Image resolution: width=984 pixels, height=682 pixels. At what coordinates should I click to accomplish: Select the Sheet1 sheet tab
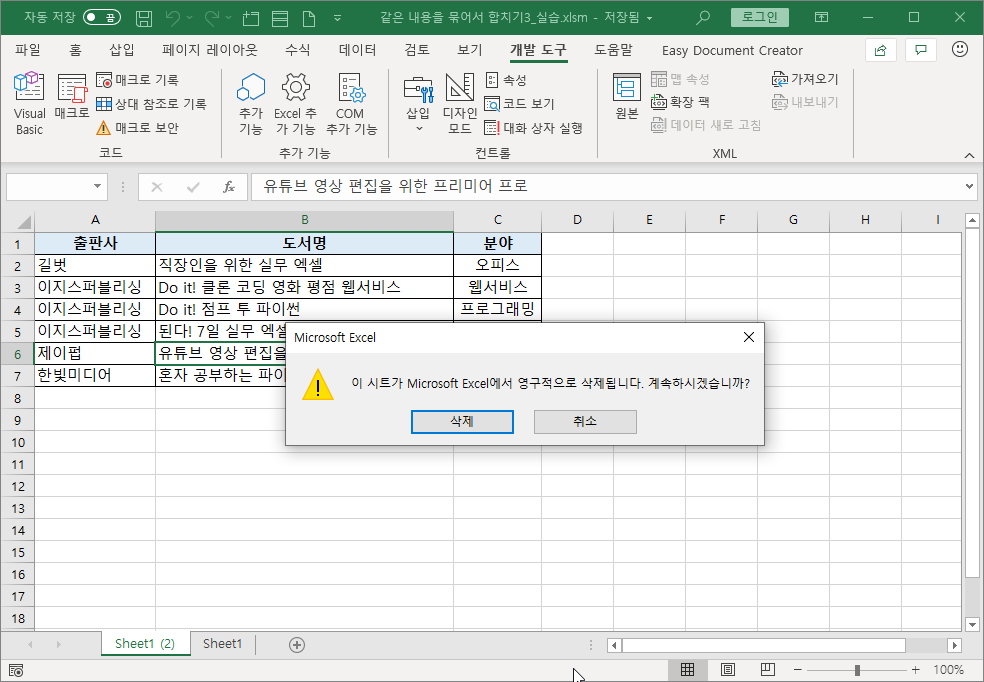(x=222, y=644)
